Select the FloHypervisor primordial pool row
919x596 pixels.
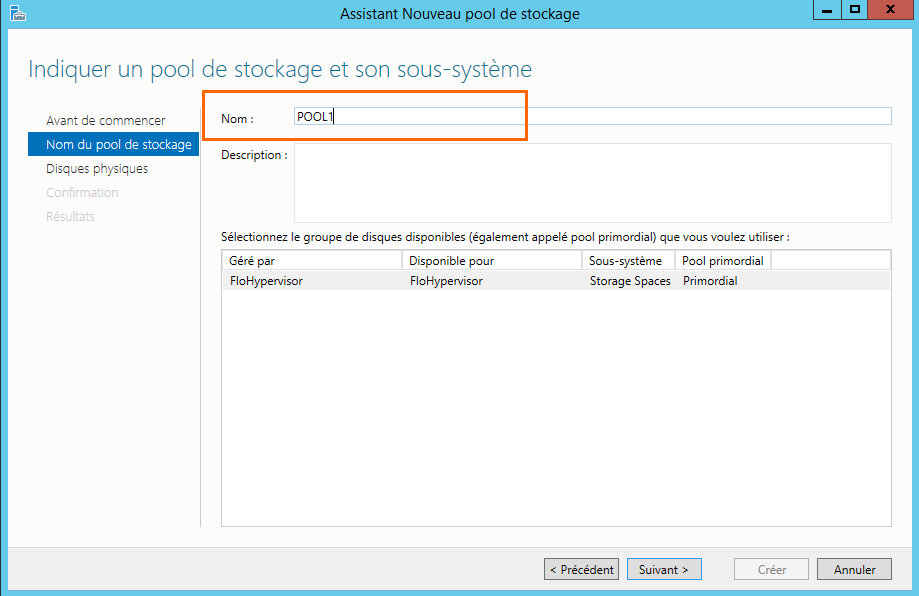click(x=555, y=281)
